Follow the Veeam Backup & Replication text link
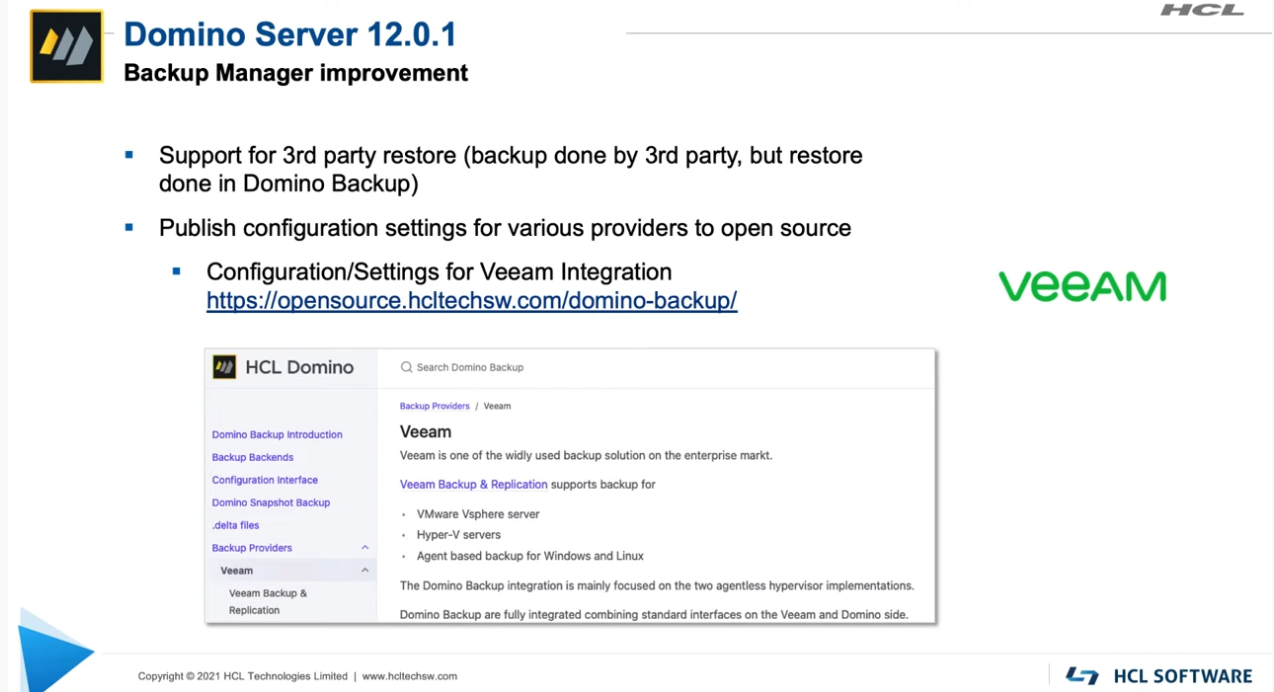 474,484
